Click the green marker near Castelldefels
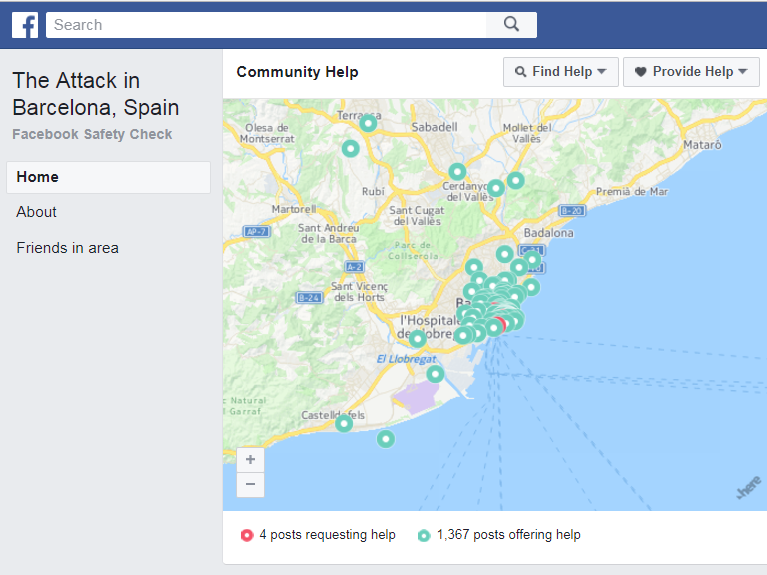The height and width of the screenshot is (575, 767). [x=344, y=424]
